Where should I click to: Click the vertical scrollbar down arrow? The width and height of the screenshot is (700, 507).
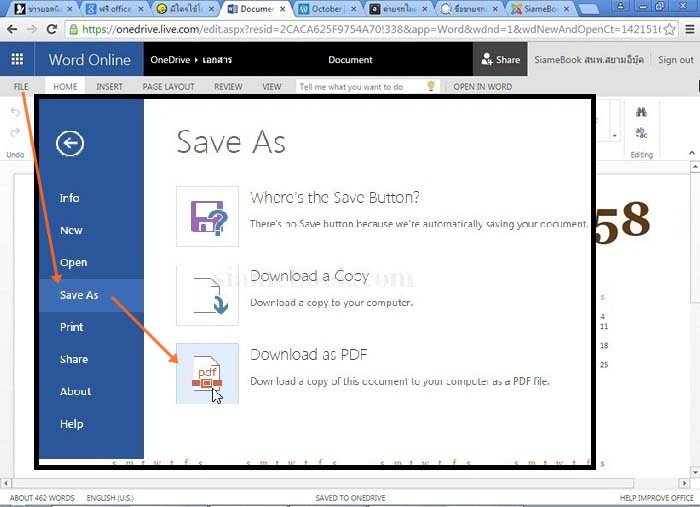tap(695, 472)
